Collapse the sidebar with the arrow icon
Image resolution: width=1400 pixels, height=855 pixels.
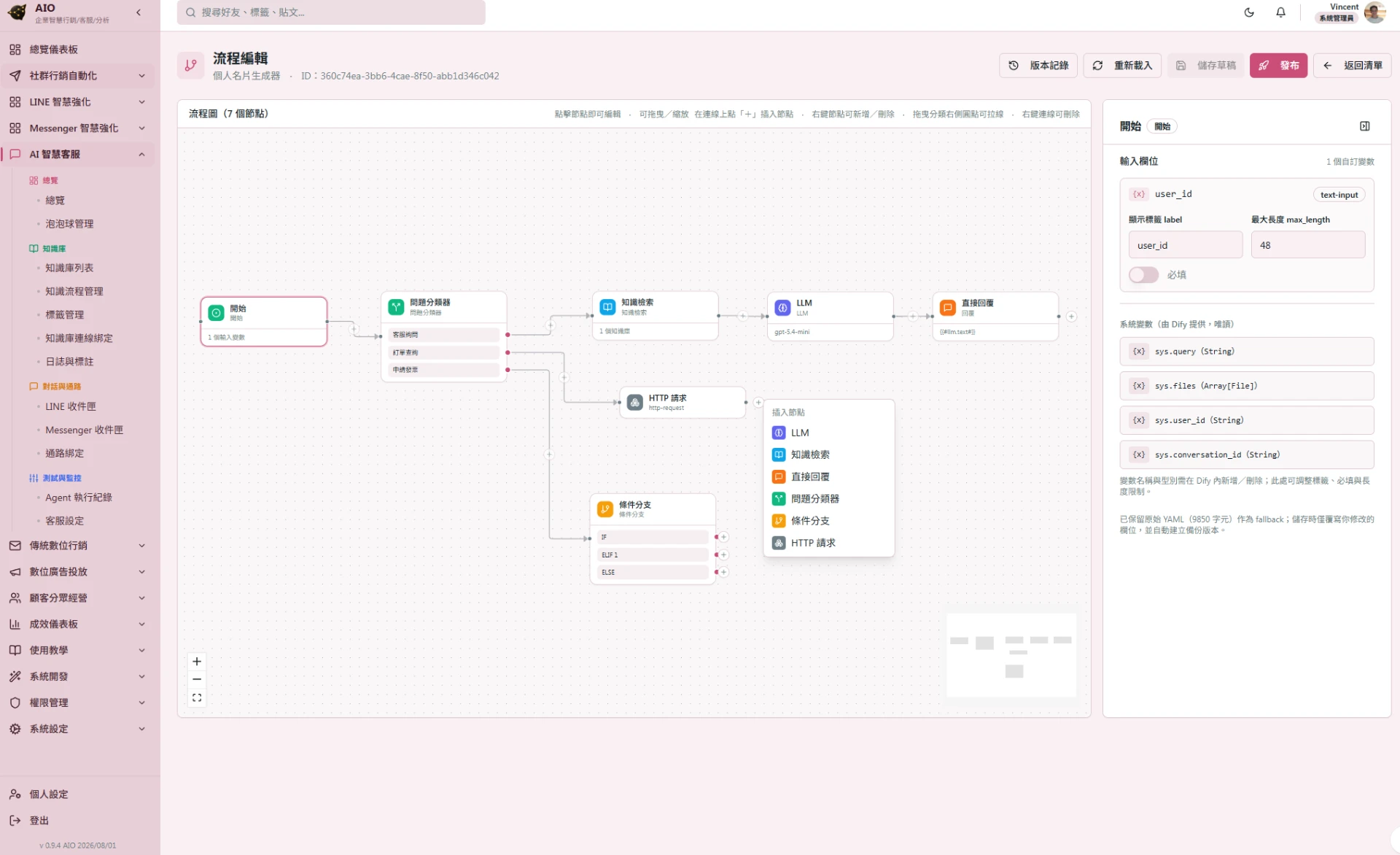click(139, 12)
